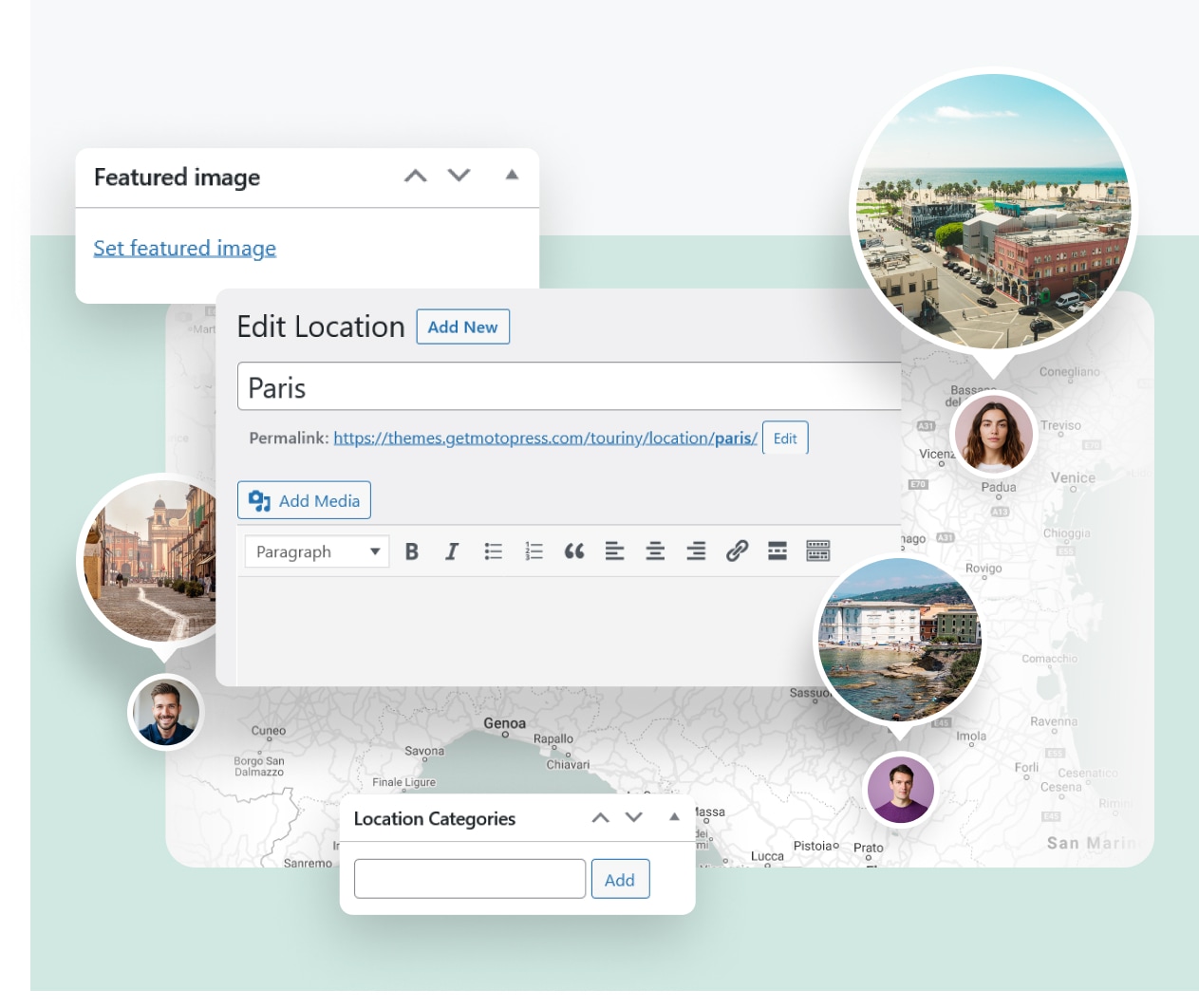Collapse the Featured image panel

[x=512, y=176]
